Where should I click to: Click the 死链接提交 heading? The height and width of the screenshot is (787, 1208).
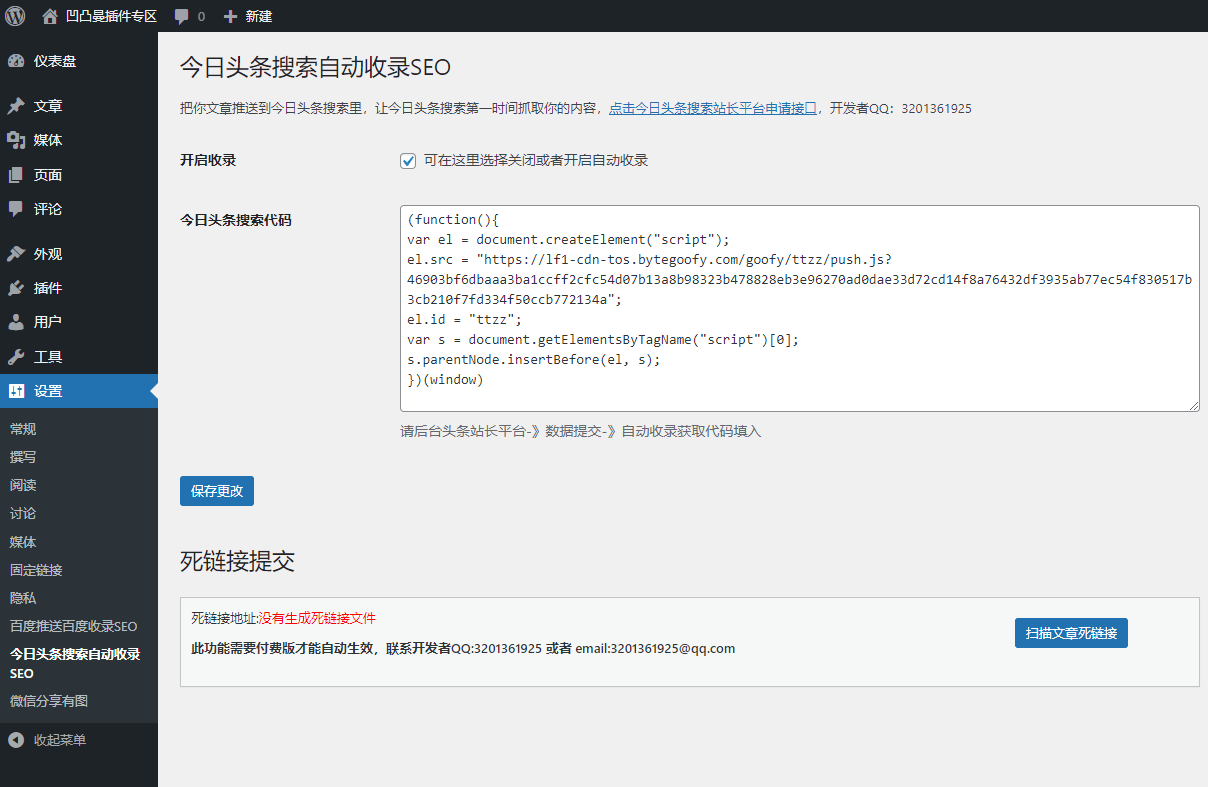[x=237, y=561]
